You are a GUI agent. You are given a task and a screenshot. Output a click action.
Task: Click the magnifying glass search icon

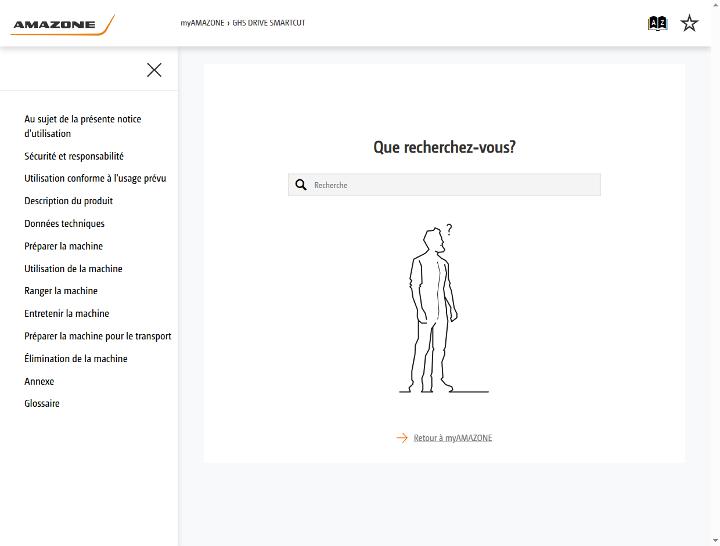(301, 185)
